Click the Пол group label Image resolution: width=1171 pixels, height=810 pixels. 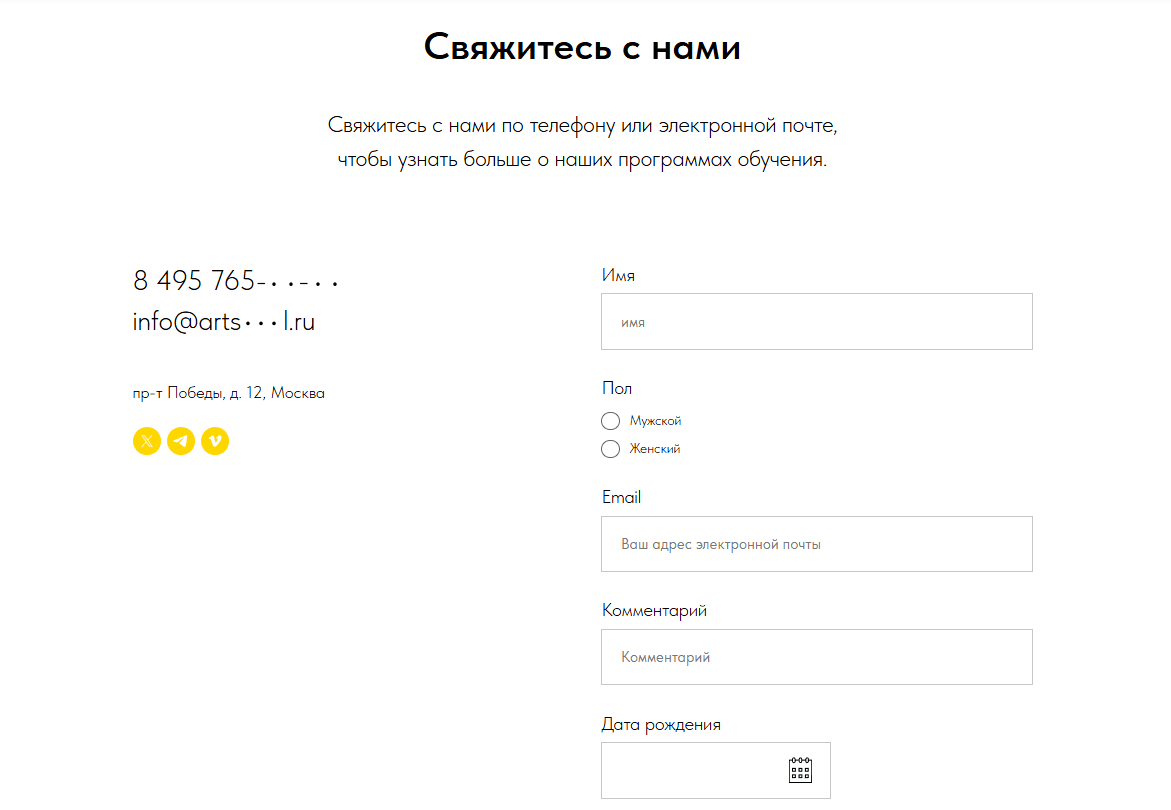[x=617, y=388]
